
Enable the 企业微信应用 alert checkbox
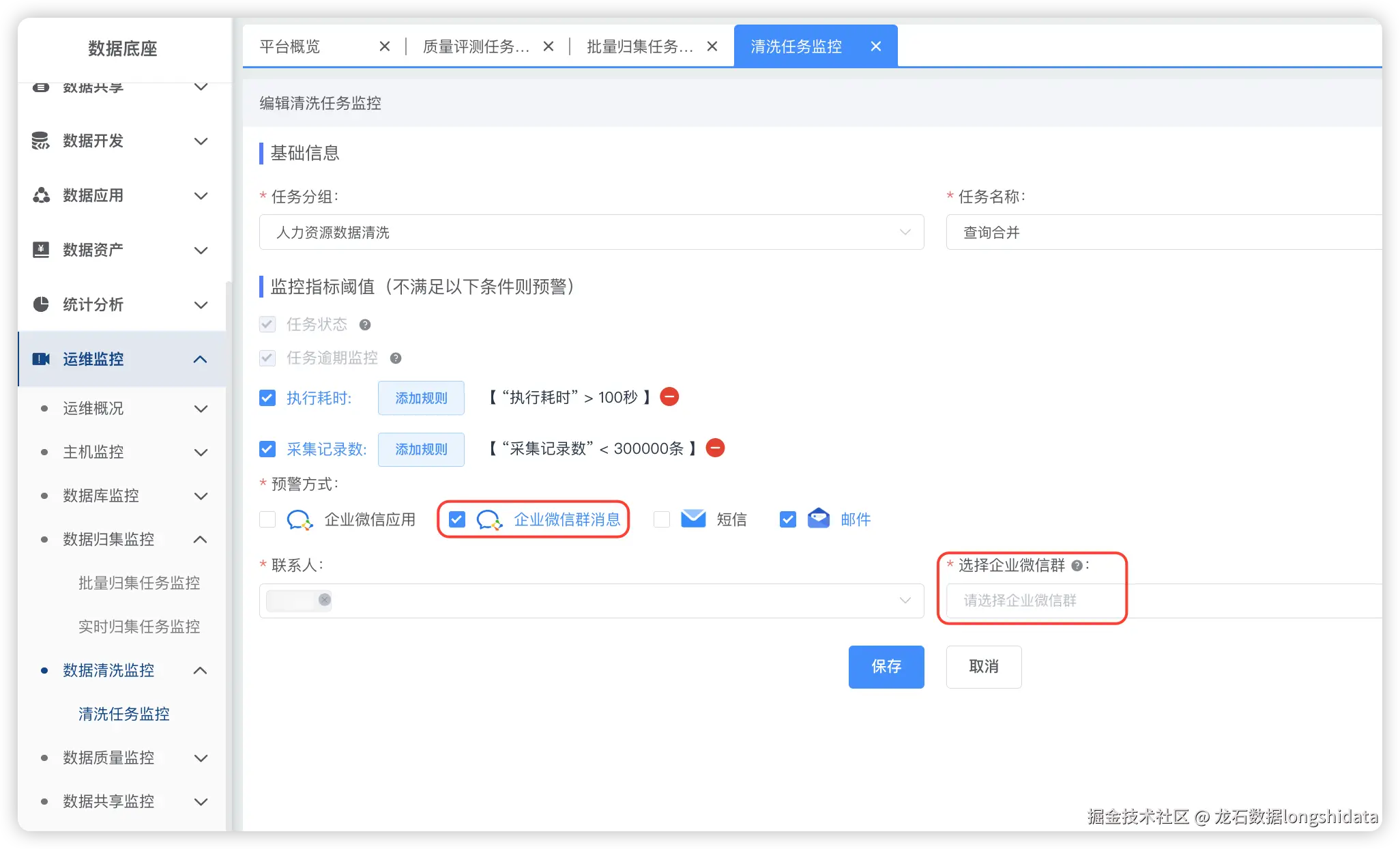tap(267, 519)
